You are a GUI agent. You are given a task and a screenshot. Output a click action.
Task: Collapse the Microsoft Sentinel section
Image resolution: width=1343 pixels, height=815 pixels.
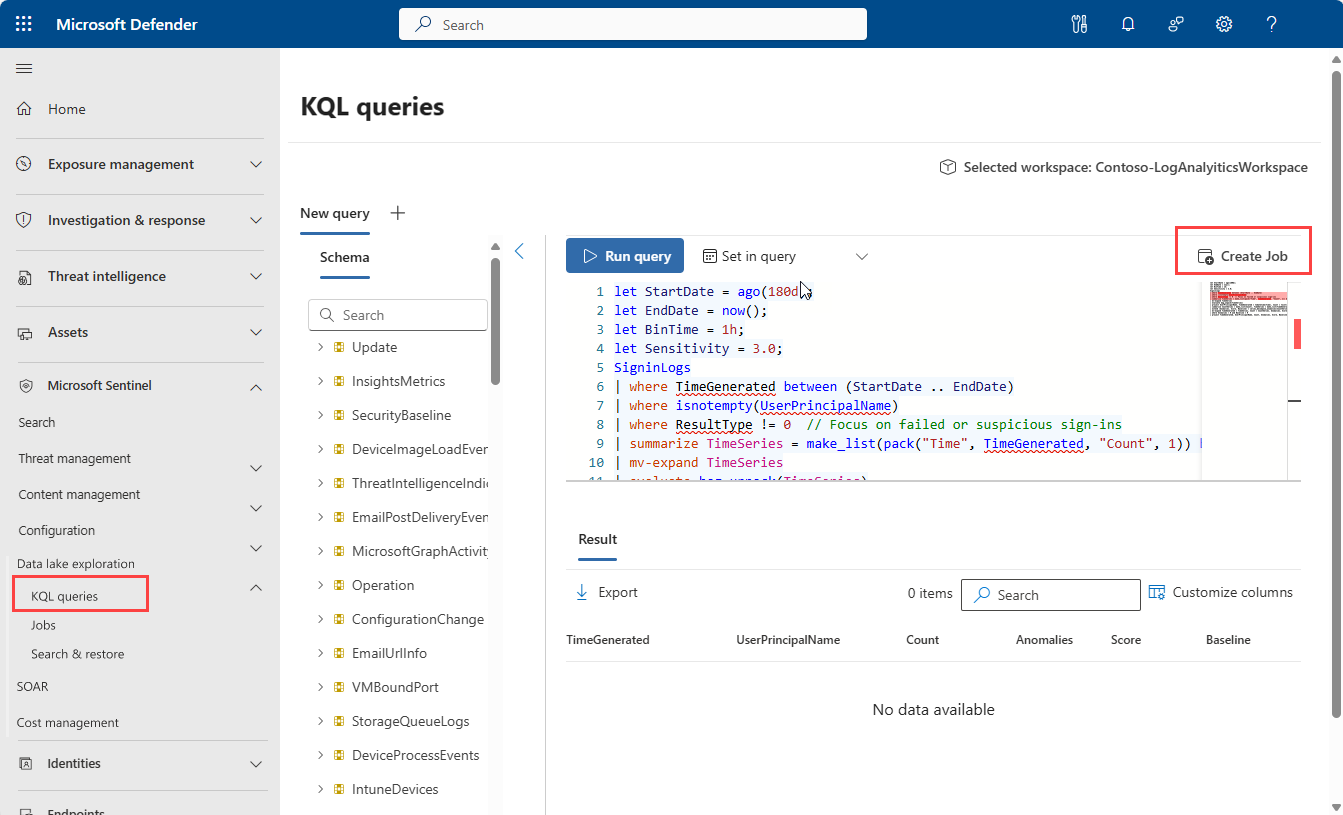tap(256, 386)
